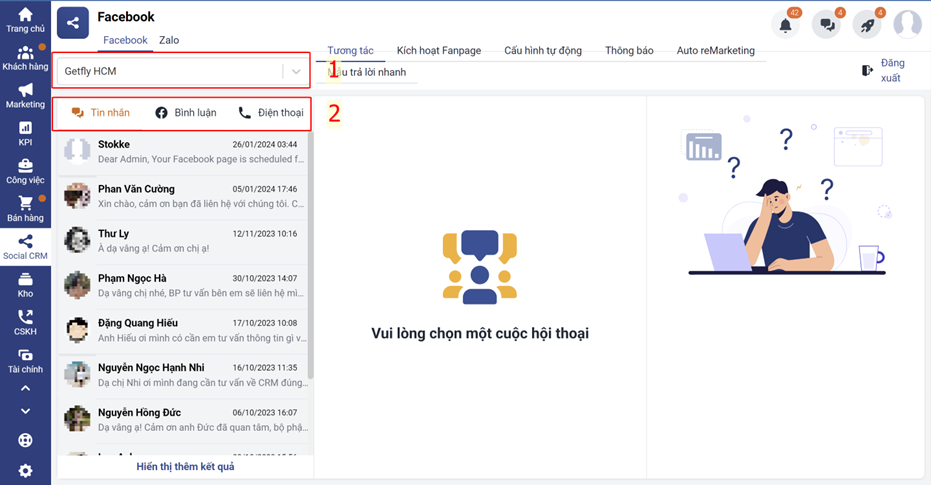
Task: Switch to the Zalo tab
Action: (x=169, y=40)
